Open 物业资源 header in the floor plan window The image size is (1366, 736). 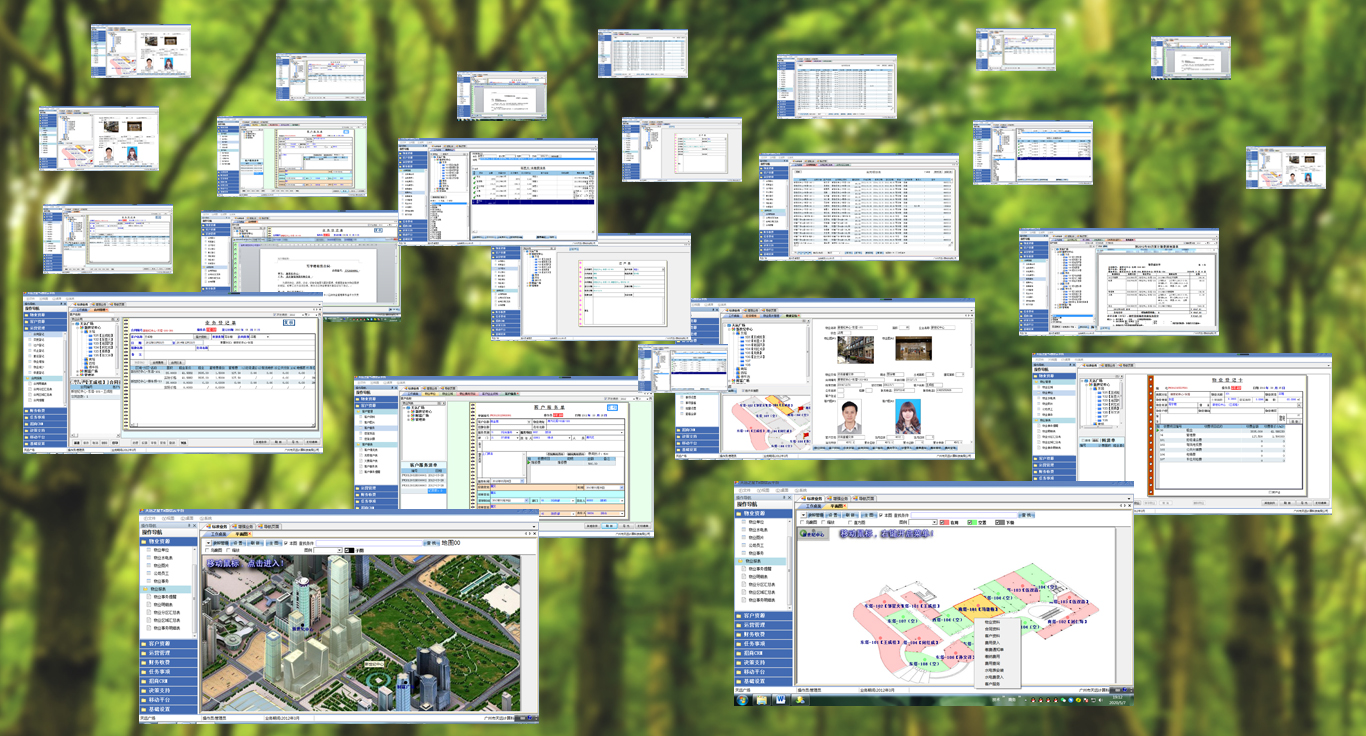point(764,513)
